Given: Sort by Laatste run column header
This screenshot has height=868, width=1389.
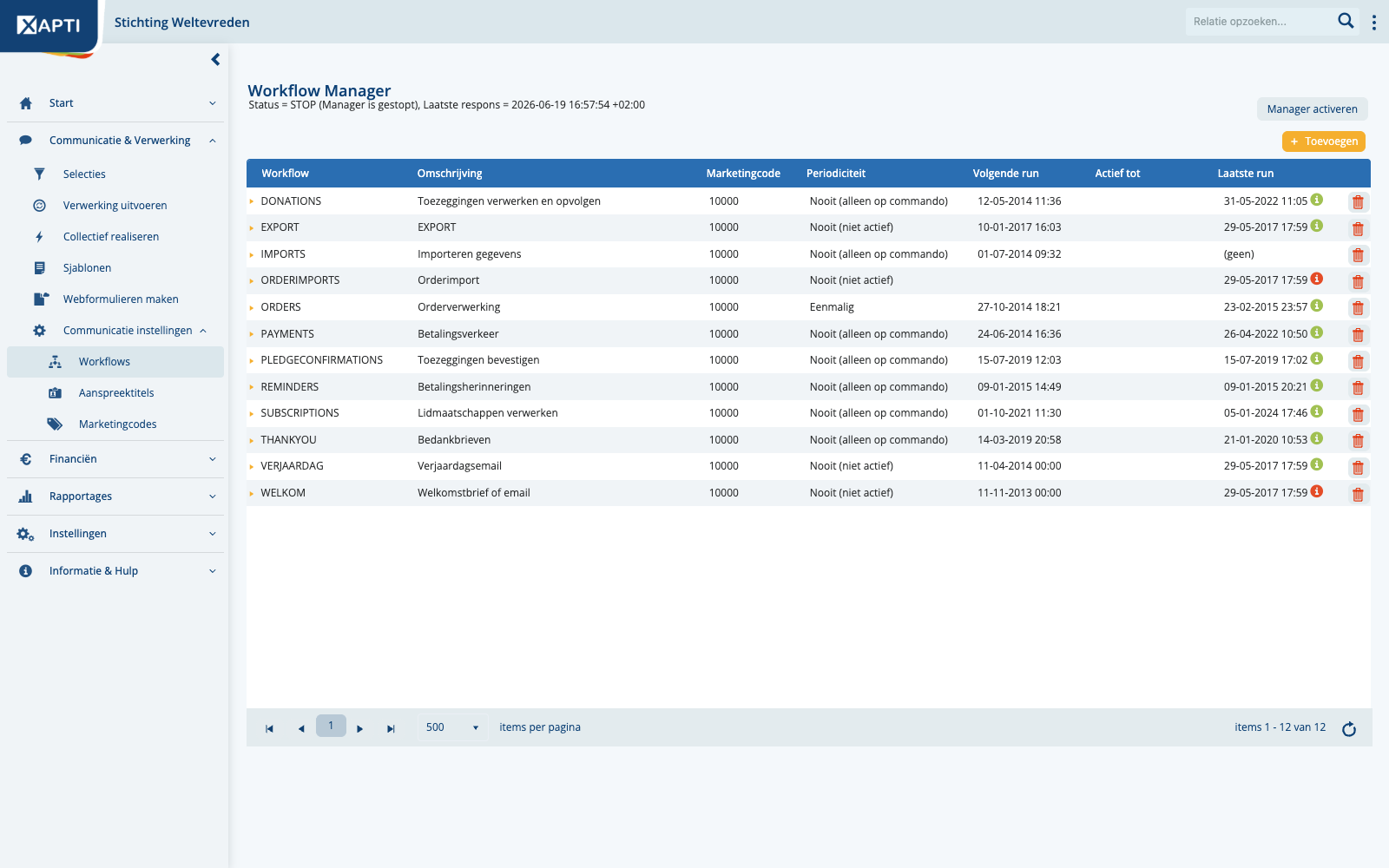Looking at the screenshot, I should pos(1246,174).
